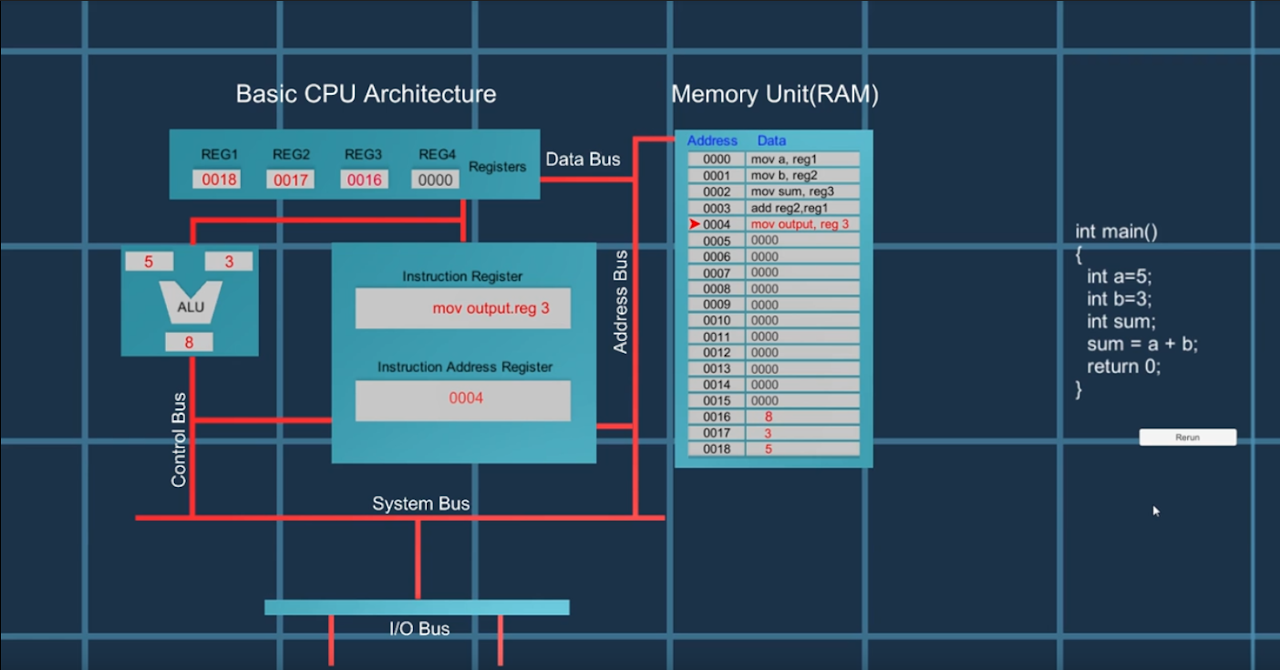This screenshot has height=670, width=1280.
Task: Click REG3 value 0016
Action: pos(364,180)
